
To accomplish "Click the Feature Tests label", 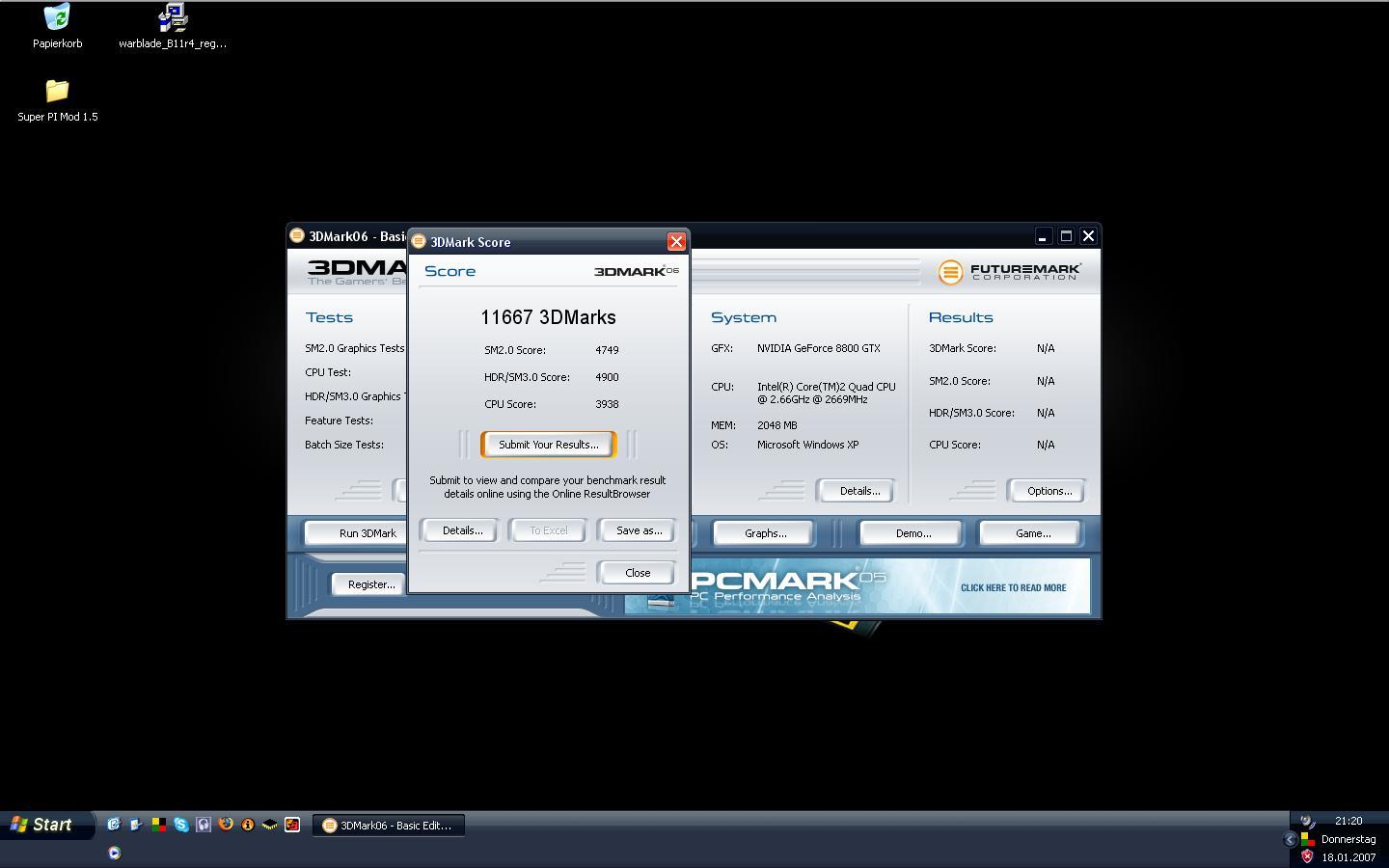I will click(x=339, y=420).
